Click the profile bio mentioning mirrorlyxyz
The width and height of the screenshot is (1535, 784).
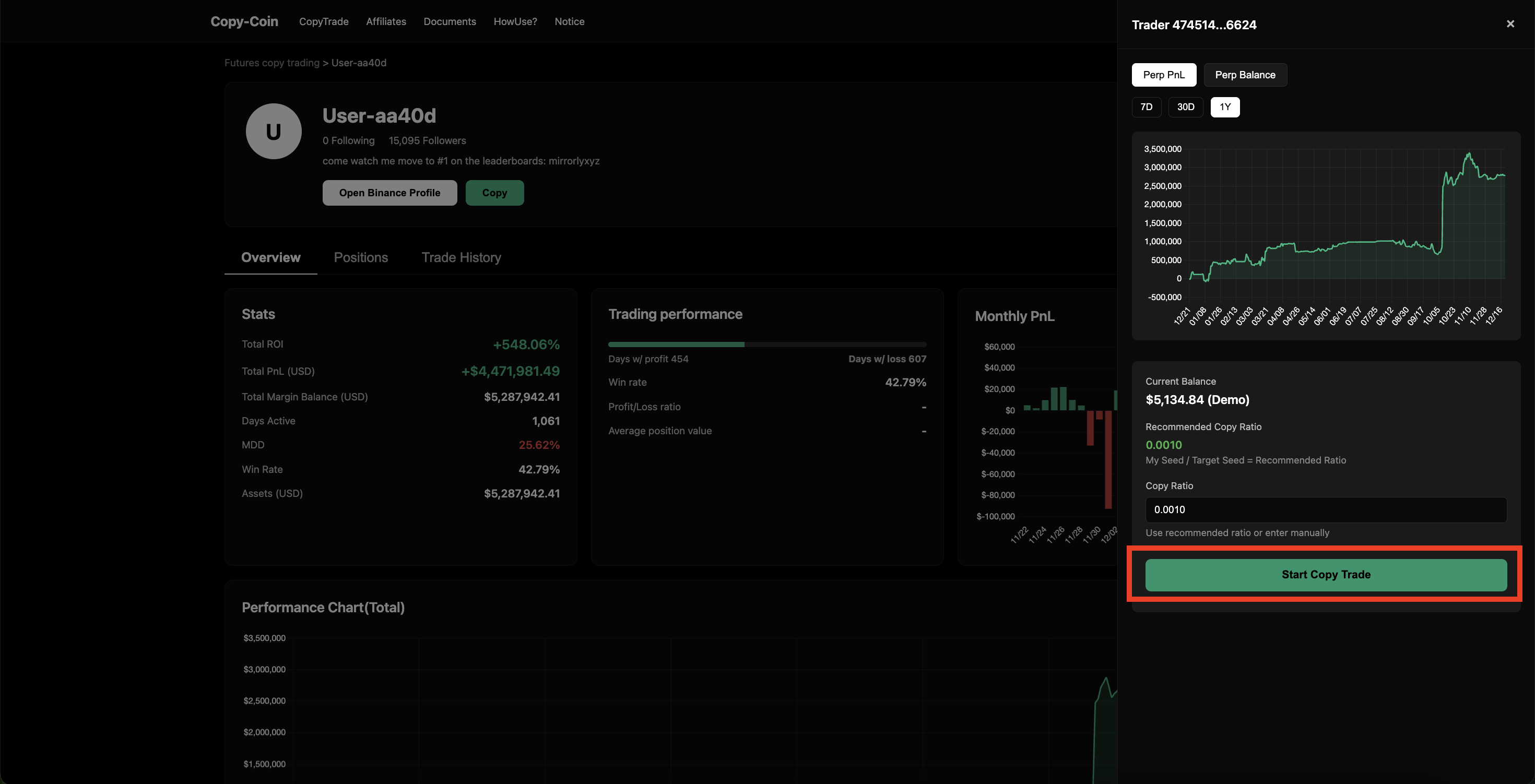tap(460, 161)
